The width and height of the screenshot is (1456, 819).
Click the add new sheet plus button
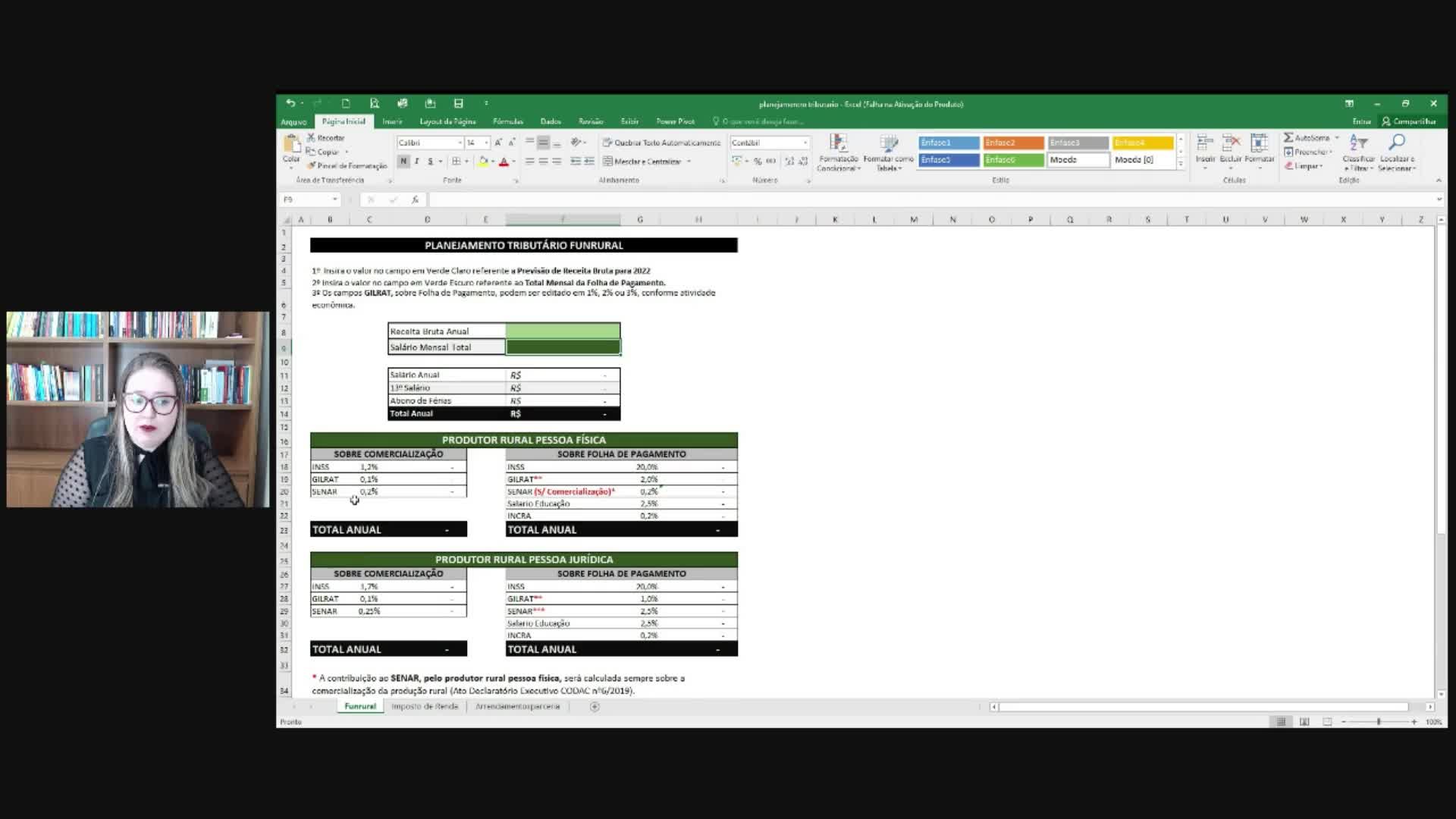(595, 706)
